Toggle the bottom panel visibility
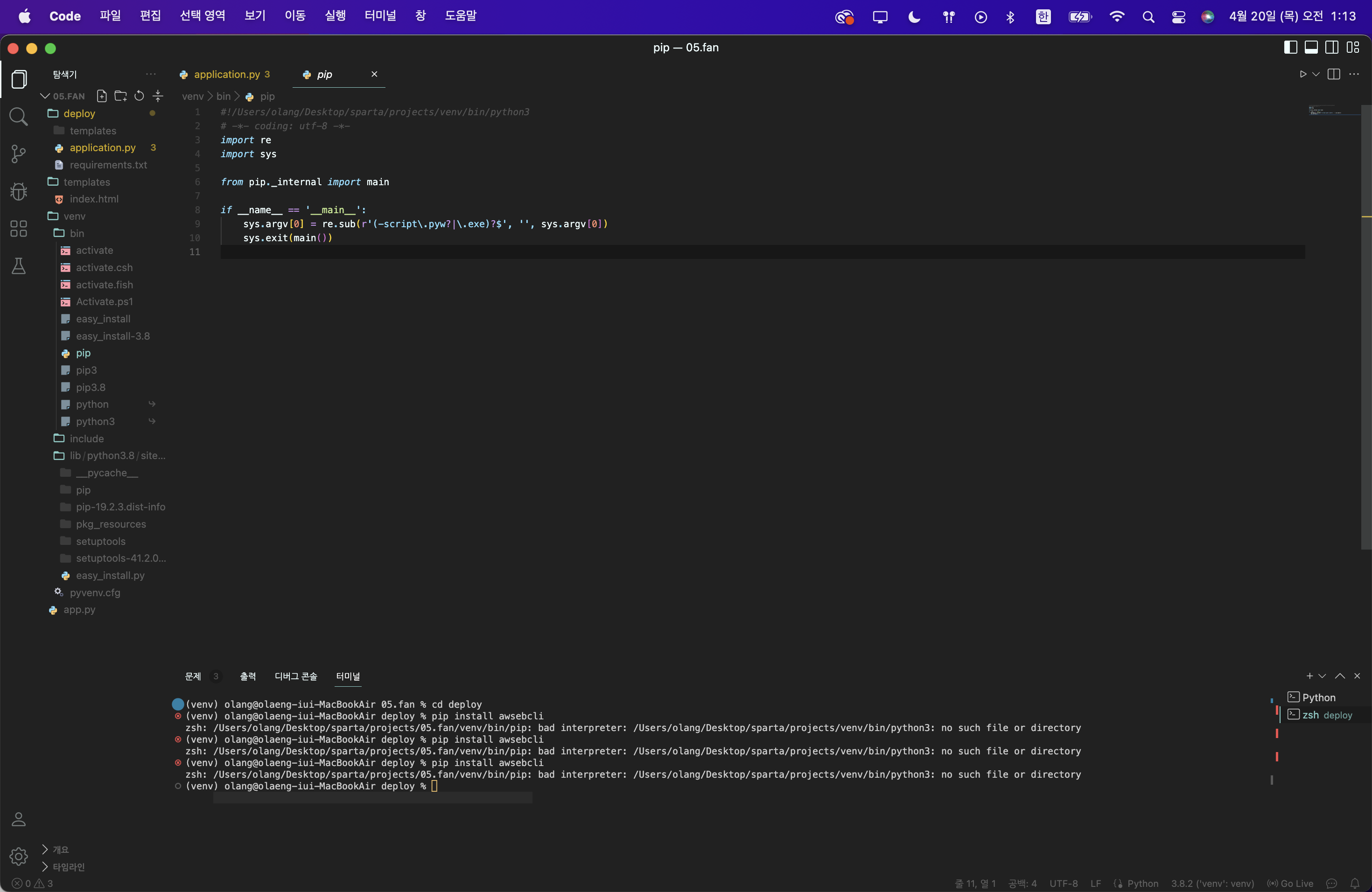Viewport: 1372px width, 892px height. coord(1311,47)
